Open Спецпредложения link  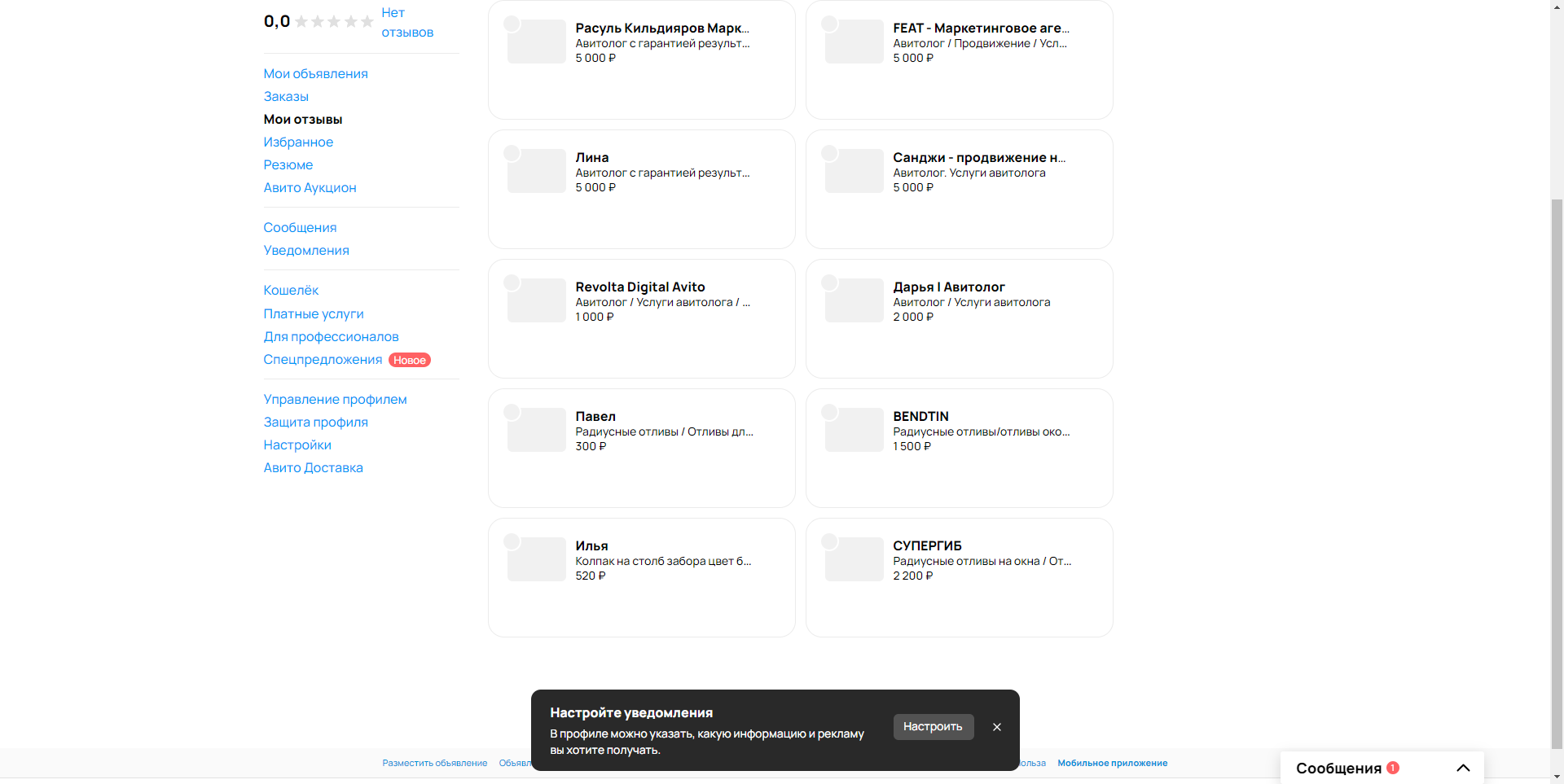click(x=323, y=359)
